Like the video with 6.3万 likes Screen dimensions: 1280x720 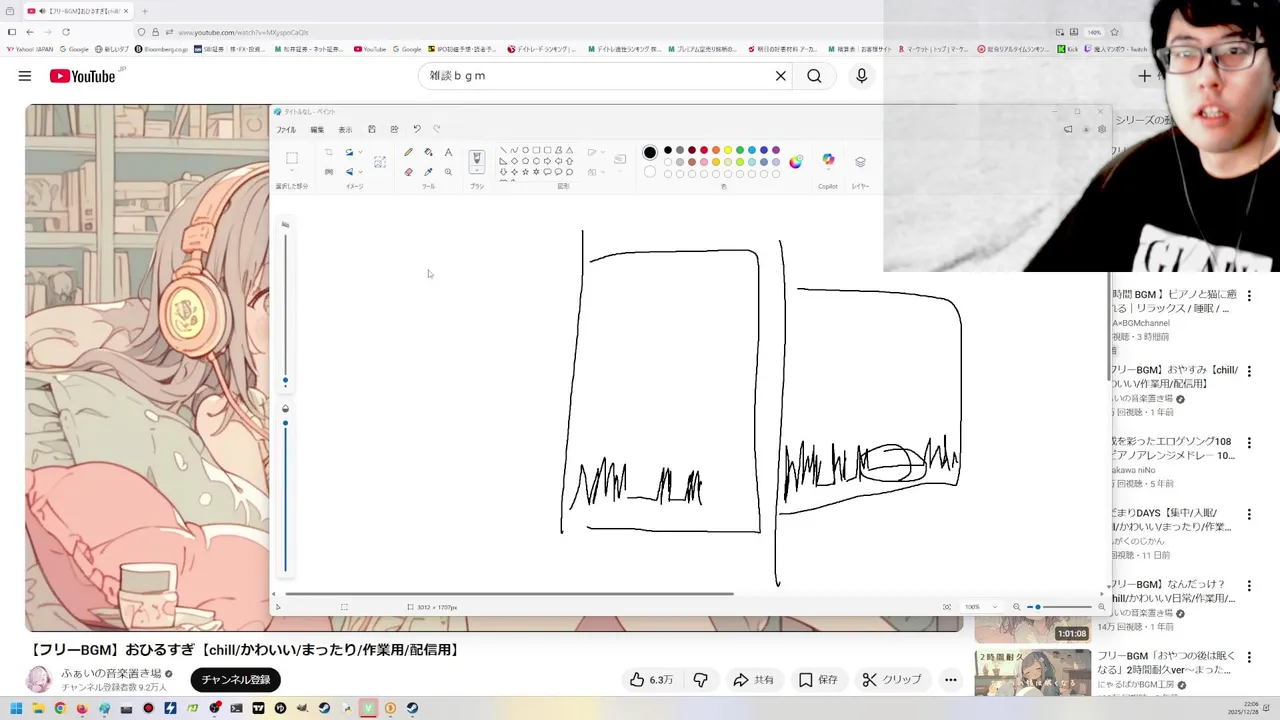[x=651, y=680]
